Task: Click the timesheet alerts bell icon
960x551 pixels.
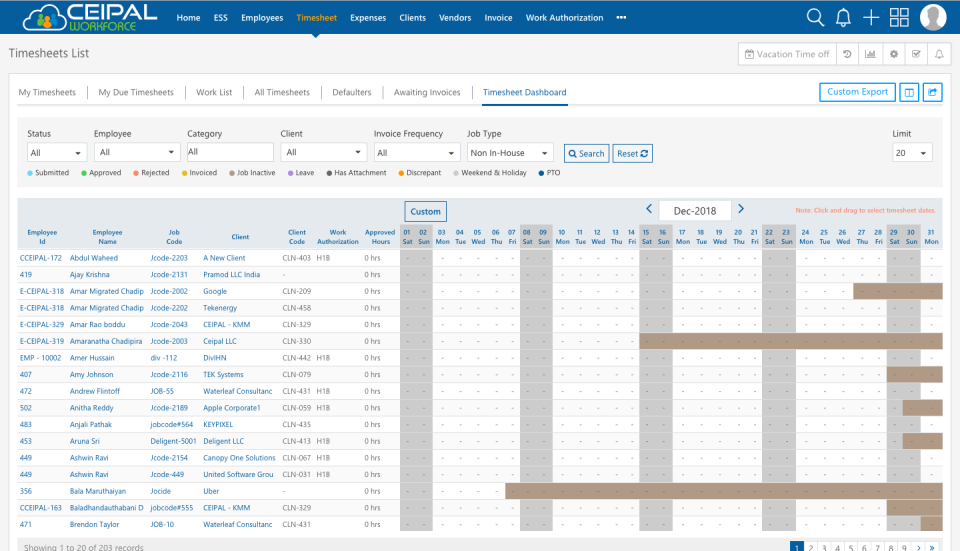Action: pos(939,54)
